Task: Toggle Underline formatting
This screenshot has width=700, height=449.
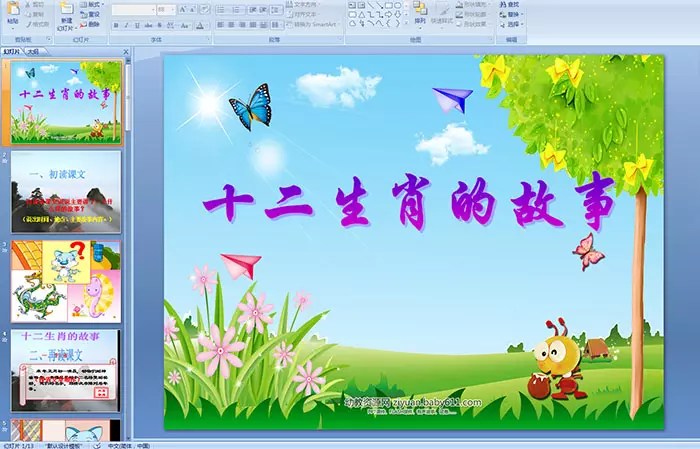Action: click(x=137, y=25)
